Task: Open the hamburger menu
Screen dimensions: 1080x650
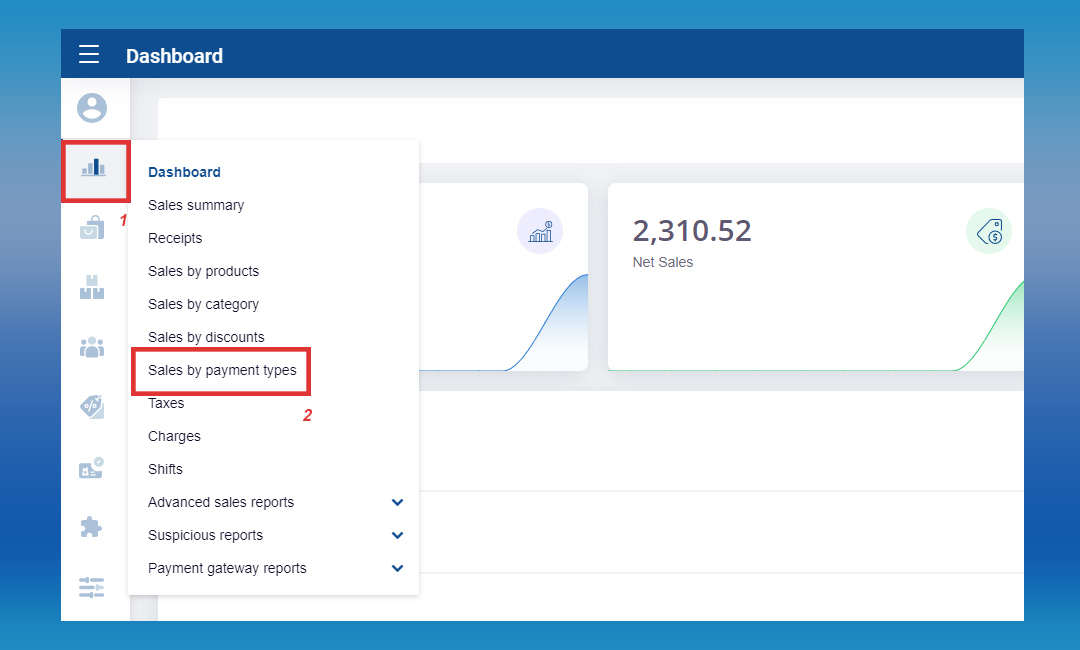Action: [89, 54]
